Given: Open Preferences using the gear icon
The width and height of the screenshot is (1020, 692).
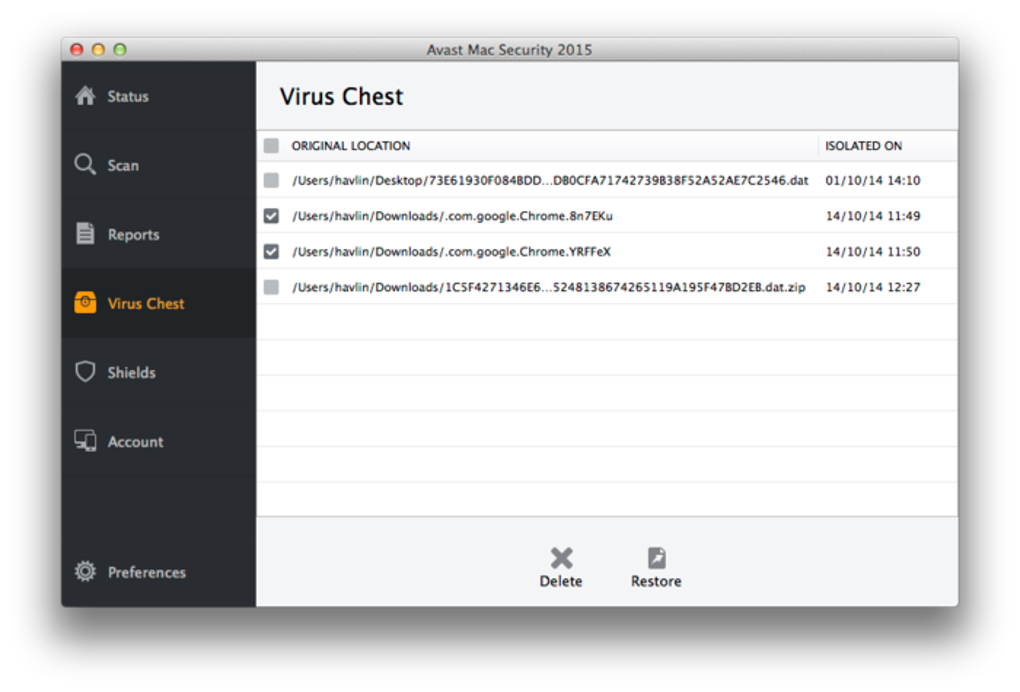Looking at the screenshot, I should pos(85,572).
